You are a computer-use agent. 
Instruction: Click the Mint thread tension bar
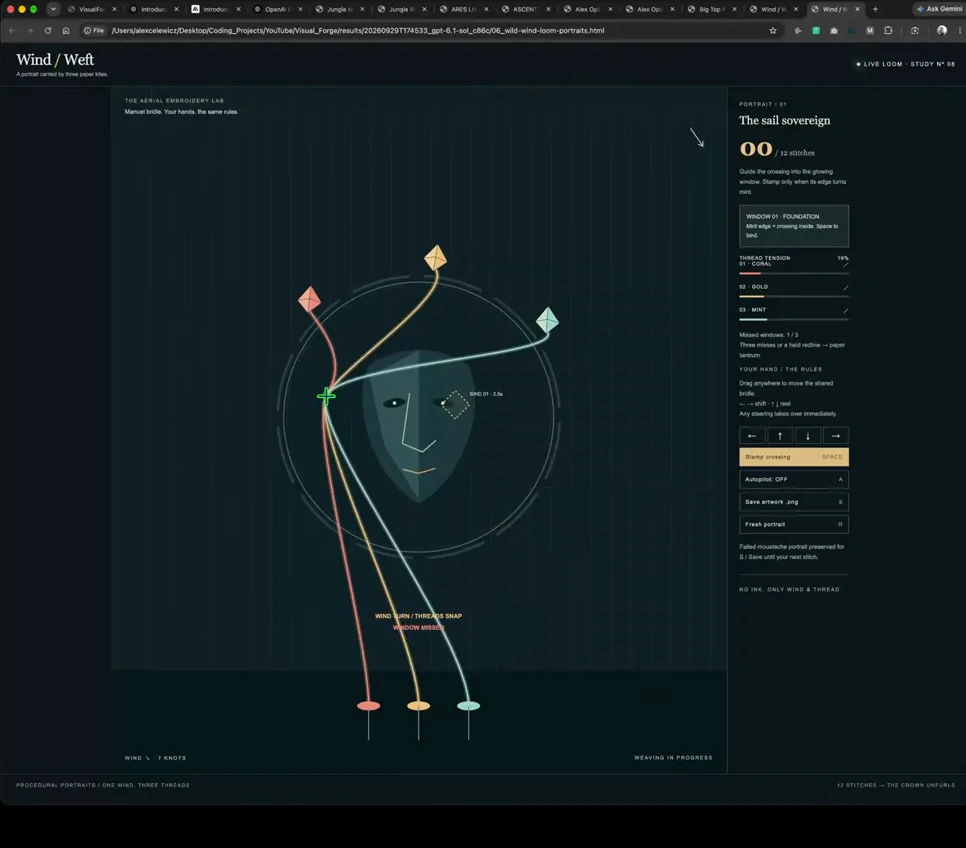[794, 319]
